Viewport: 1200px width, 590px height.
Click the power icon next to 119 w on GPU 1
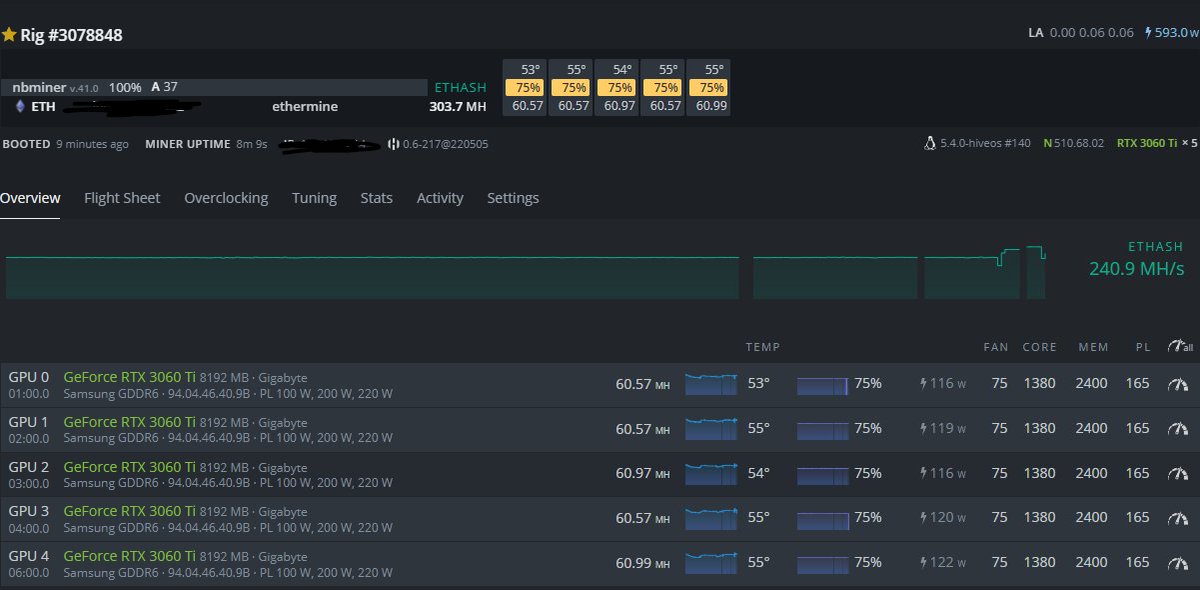click(924, 429)
